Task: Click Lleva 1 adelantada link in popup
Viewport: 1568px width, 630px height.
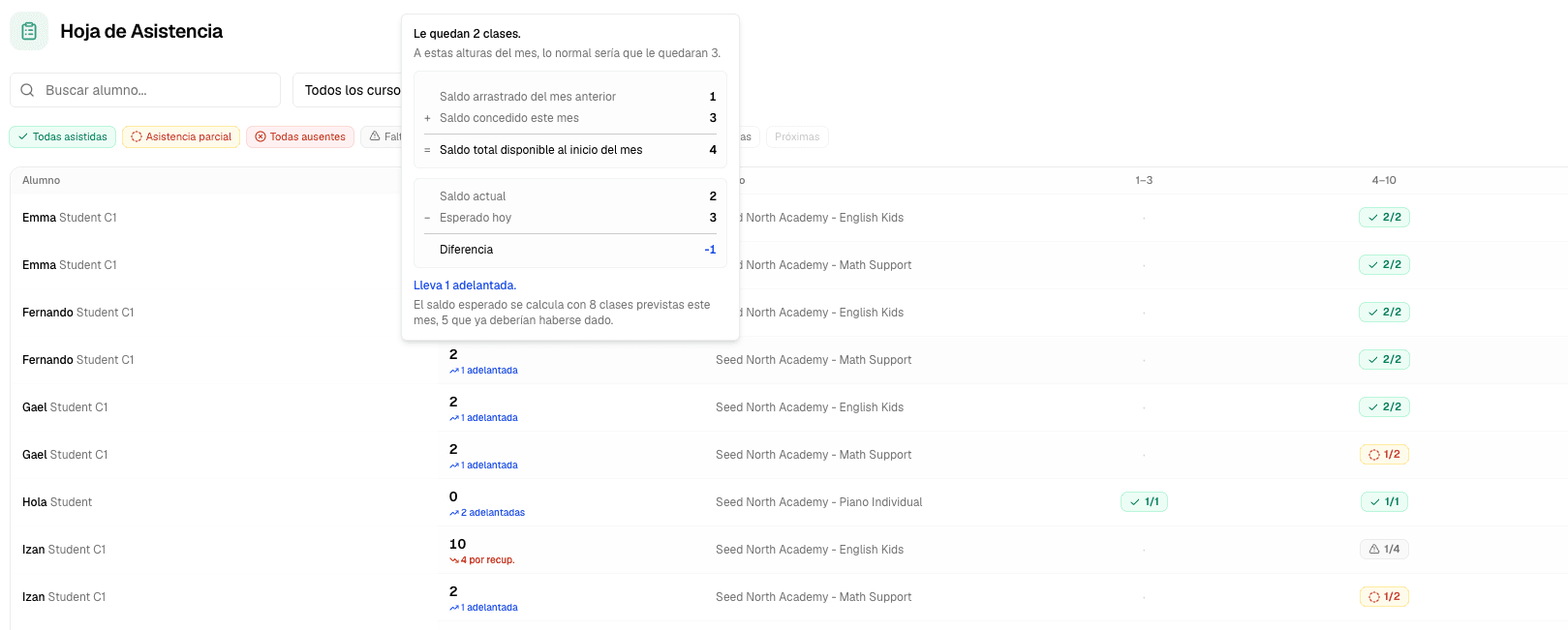Action: tap(465, 285)
